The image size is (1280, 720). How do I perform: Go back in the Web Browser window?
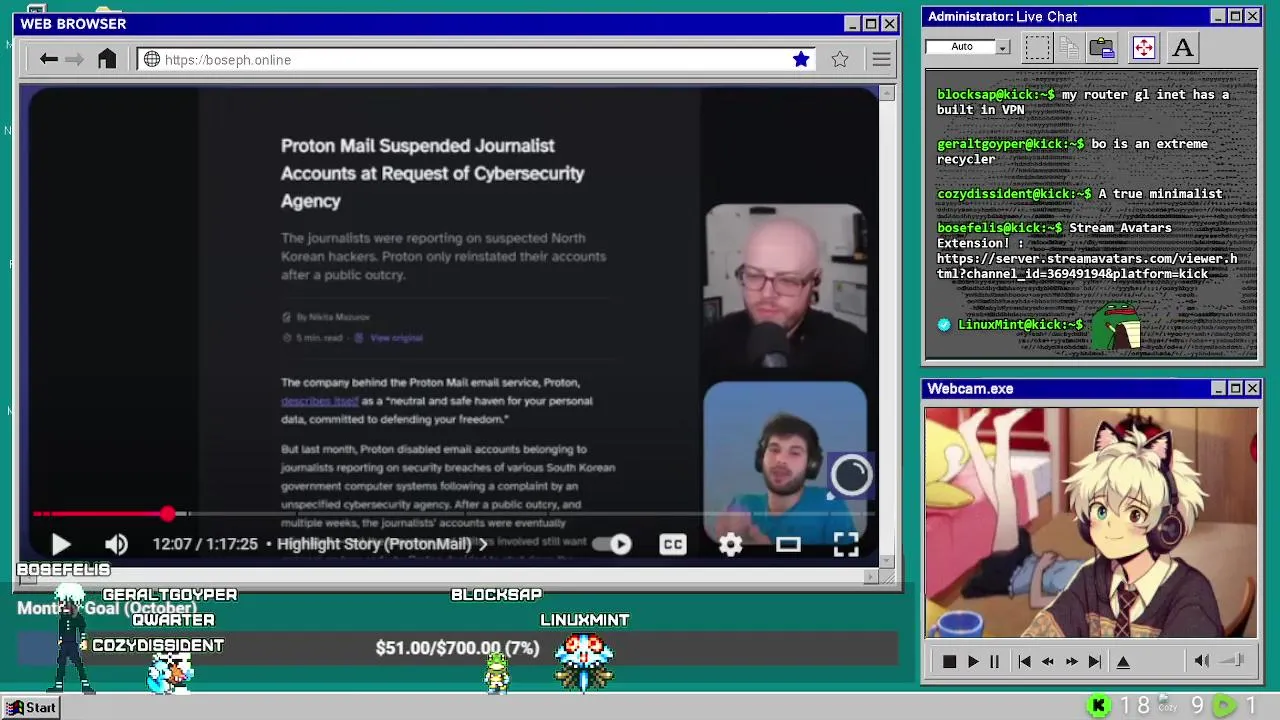tap(48, 59)
